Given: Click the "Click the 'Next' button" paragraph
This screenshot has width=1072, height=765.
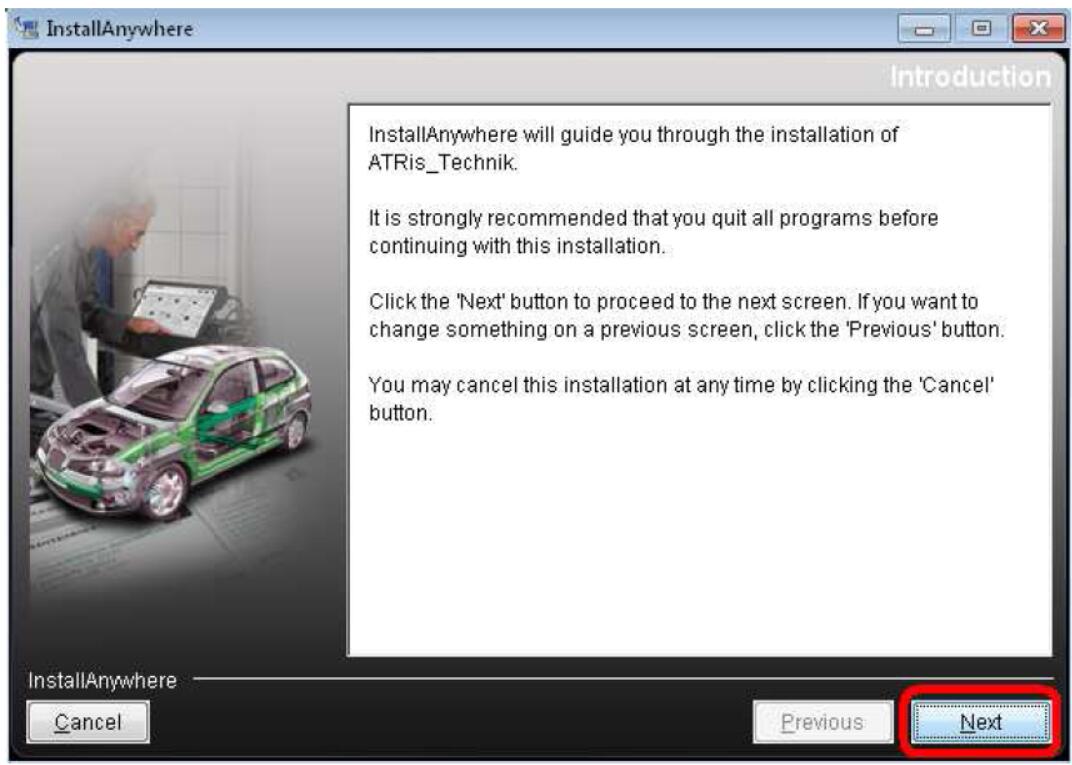Looking at the screenshot, I should [686, 315].
